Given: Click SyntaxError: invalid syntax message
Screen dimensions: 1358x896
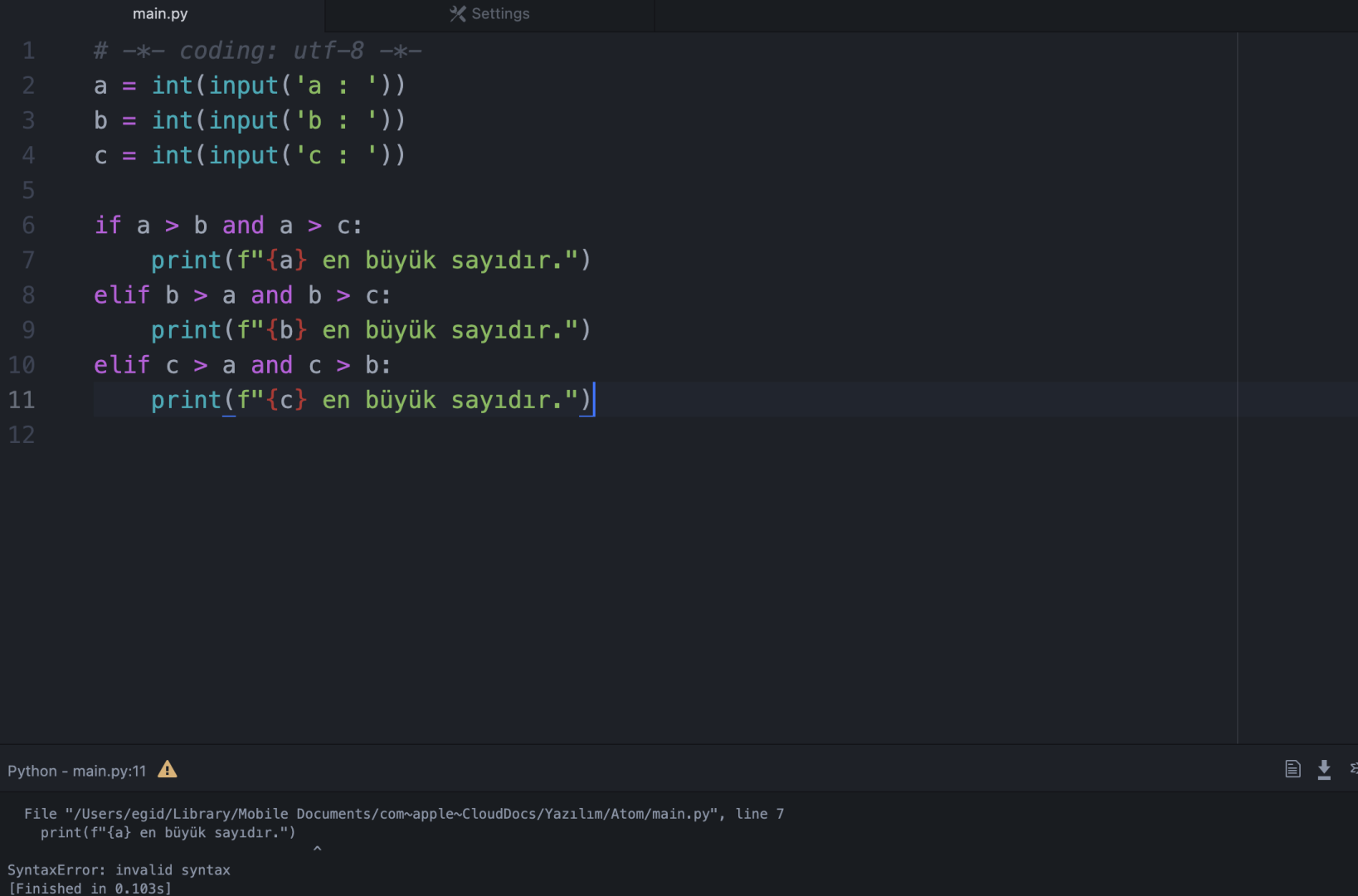Looking at the screenshot, I should click(119, 870).
